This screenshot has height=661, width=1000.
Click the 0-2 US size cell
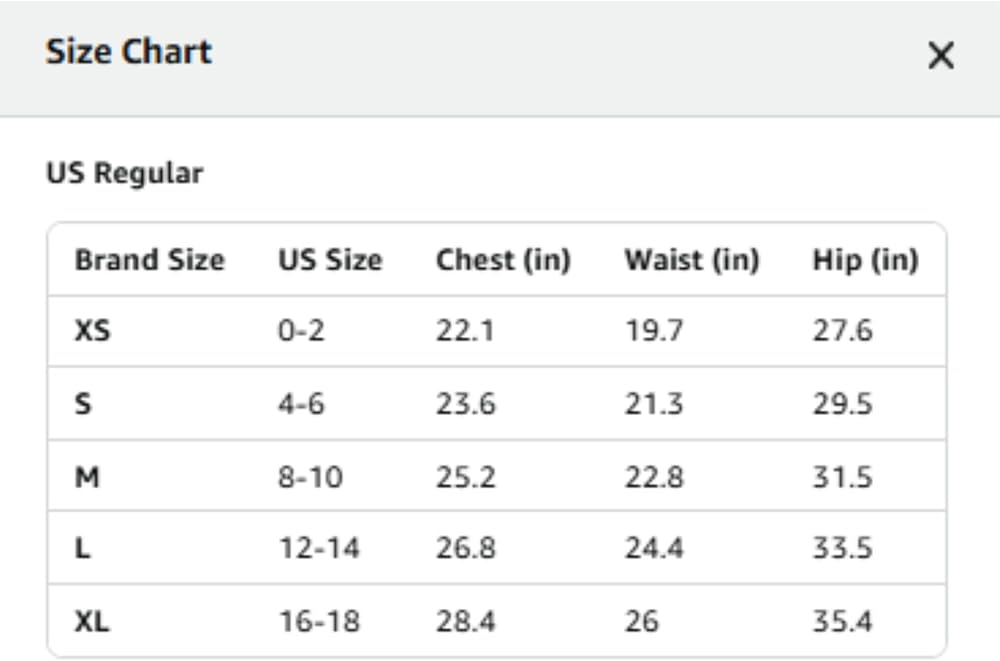(301, 331)
